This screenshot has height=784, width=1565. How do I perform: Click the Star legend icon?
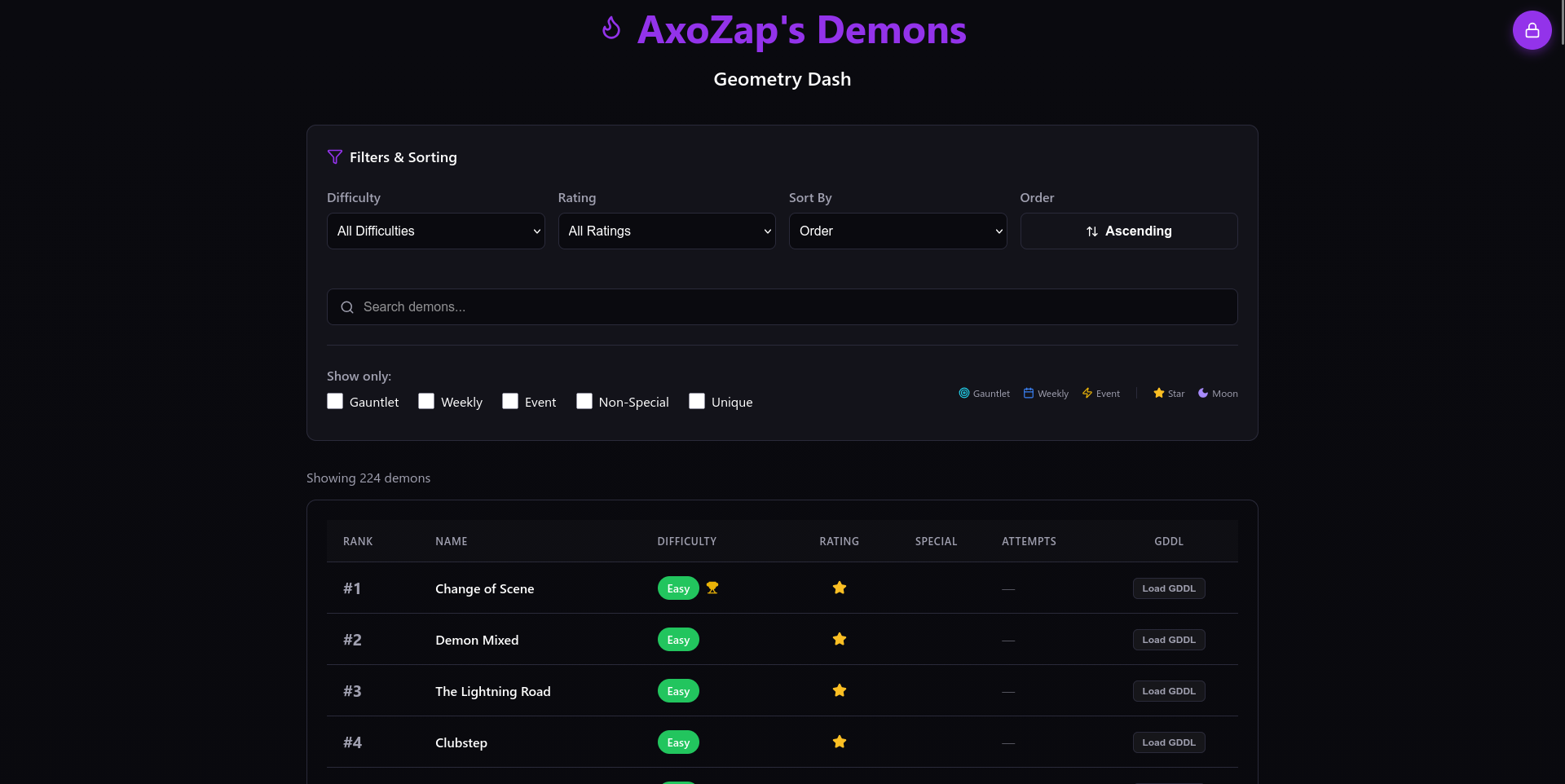[x=1159, y=393]
